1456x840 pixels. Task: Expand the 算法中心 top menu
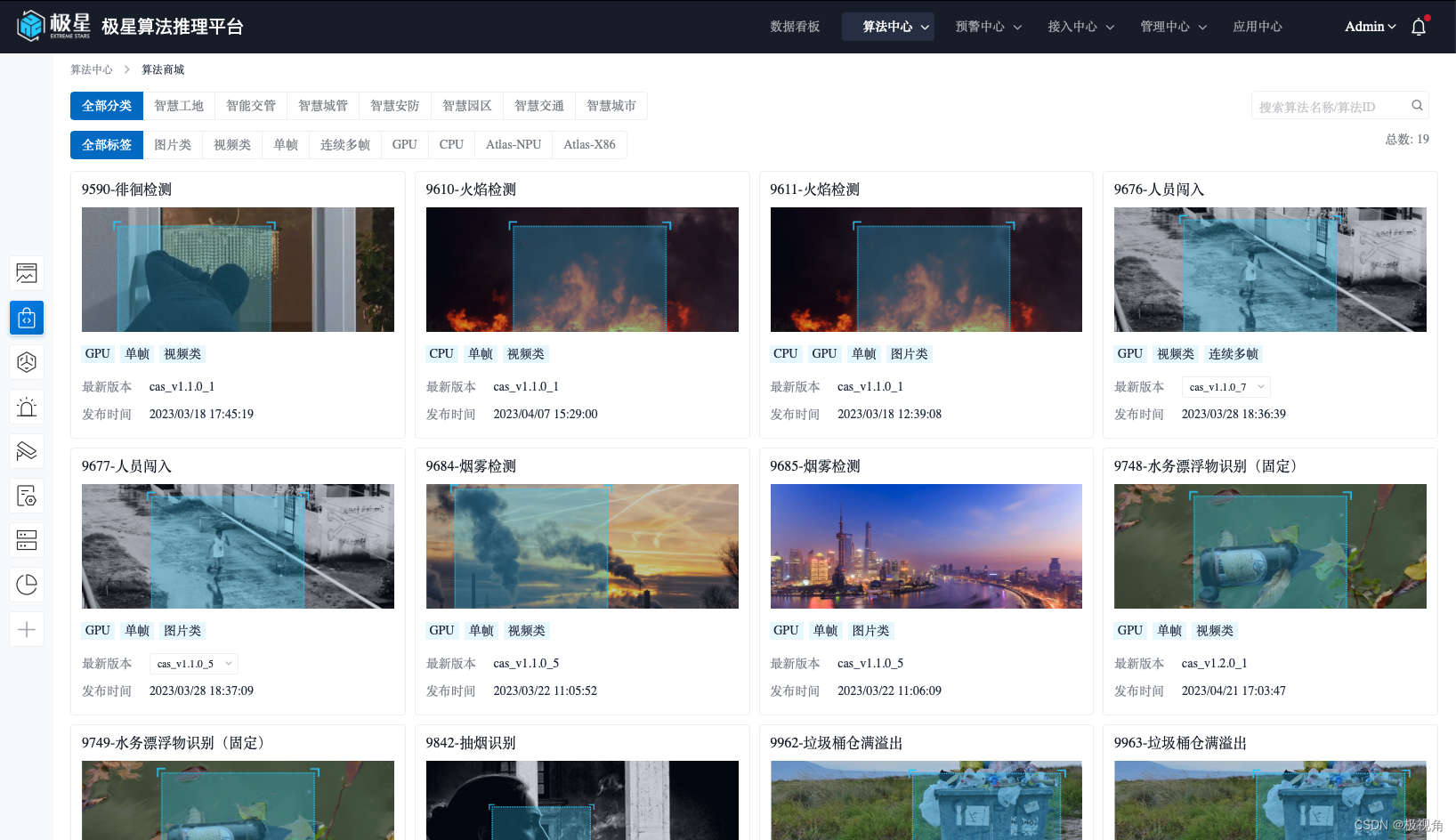coord(890,27)
